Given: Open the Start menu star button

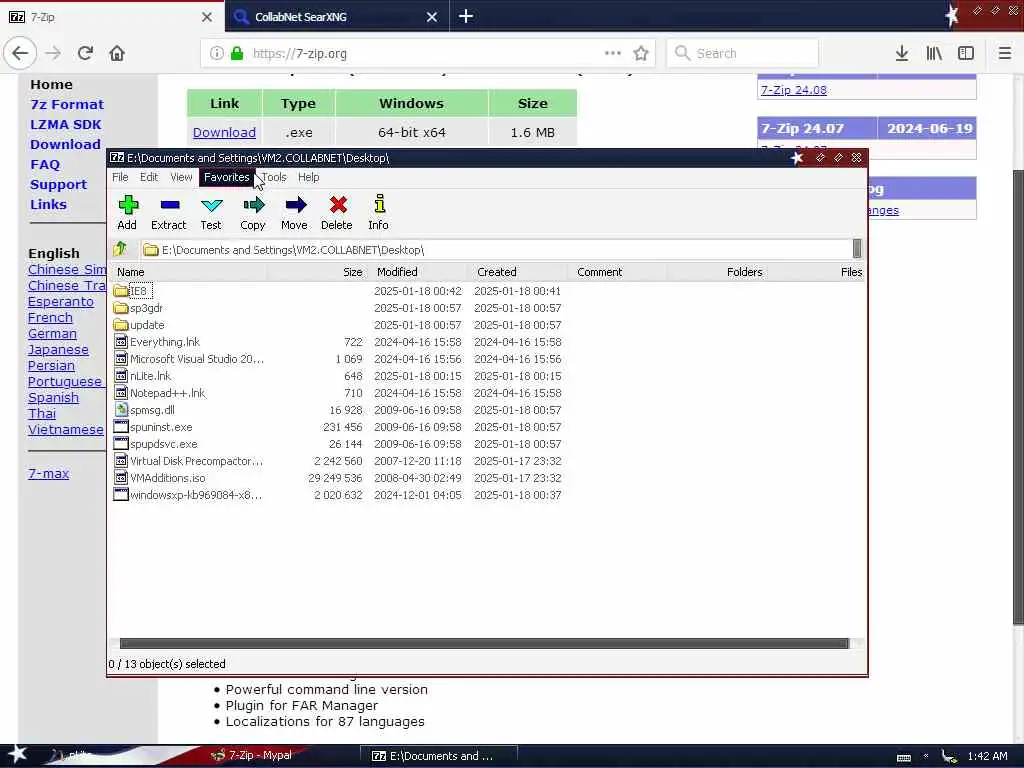Looking at the screenshot, I should pyautogui.click(x=17, y=754).
